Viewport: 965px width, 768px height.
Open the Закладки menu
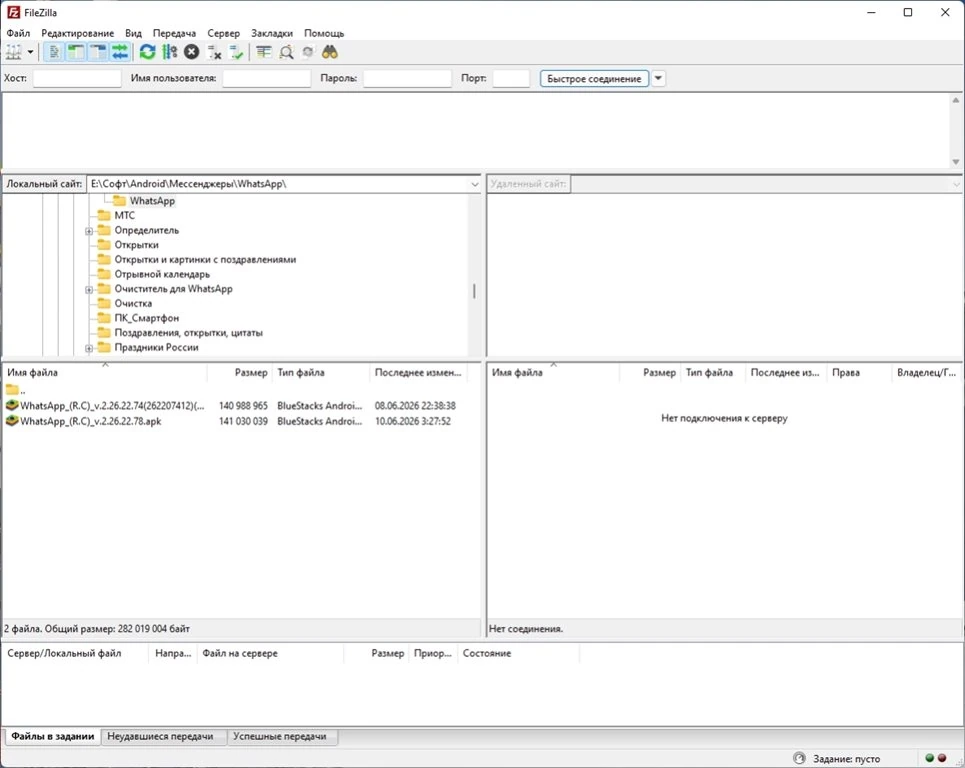(272, 33)
